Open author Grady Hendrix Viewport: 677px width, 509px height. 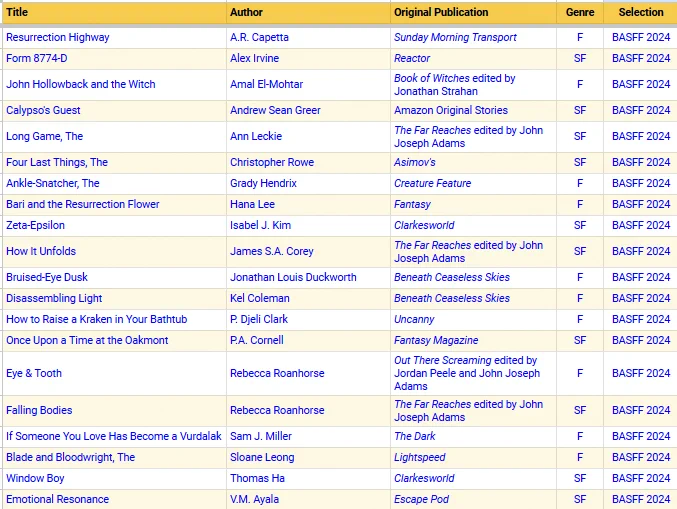pyautogui.click(x=263, y=183)
